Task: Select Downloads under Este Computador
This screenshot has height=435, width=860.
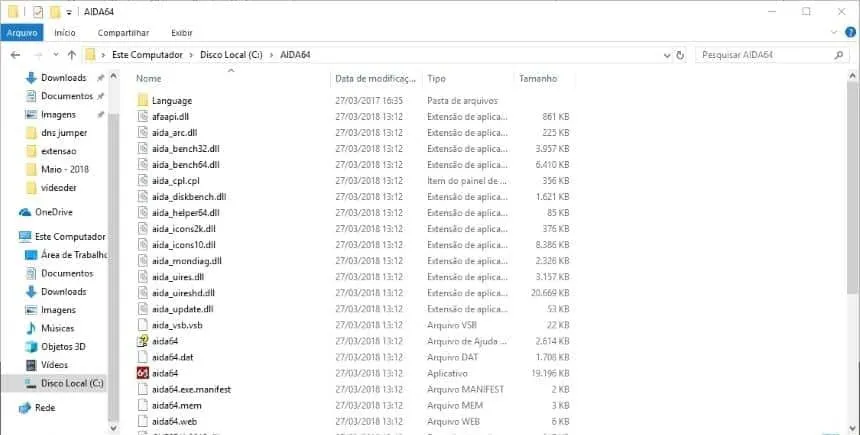Action: click(x=64, y=291)
